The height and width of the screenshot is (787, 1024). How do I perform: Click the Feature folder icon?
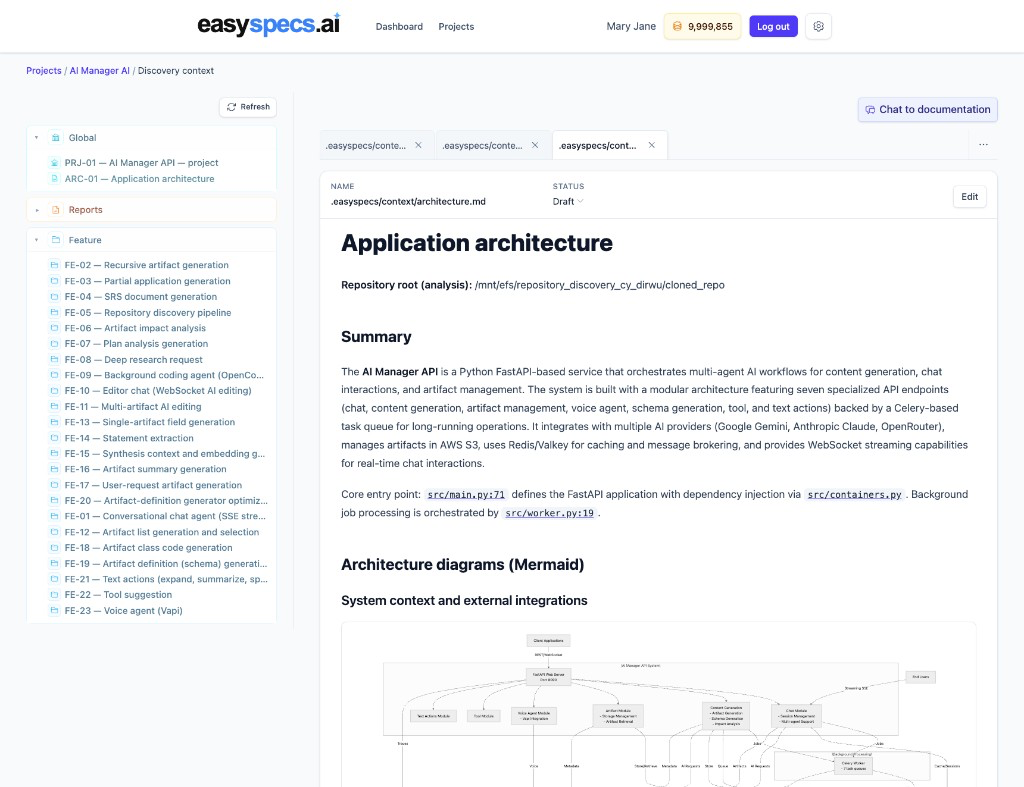(x=56, y=240)
